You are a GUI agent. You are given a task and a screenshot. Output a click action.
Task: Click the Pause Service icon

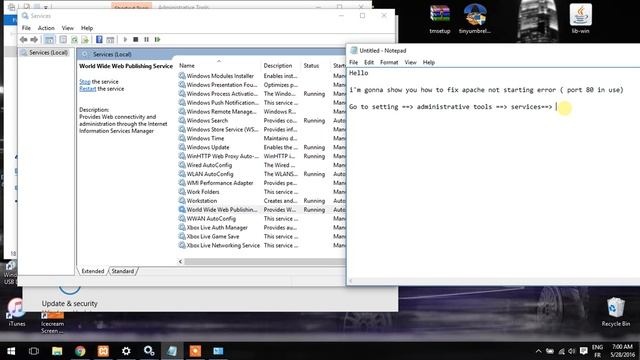(x=147, y=40)
